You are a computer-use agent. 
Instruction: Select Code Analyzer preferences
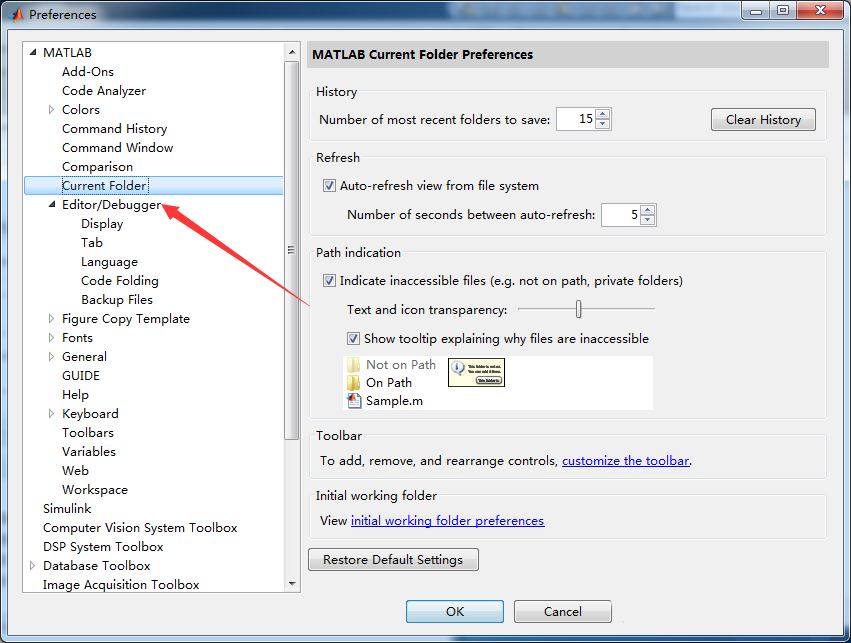(x=104, y=91)
